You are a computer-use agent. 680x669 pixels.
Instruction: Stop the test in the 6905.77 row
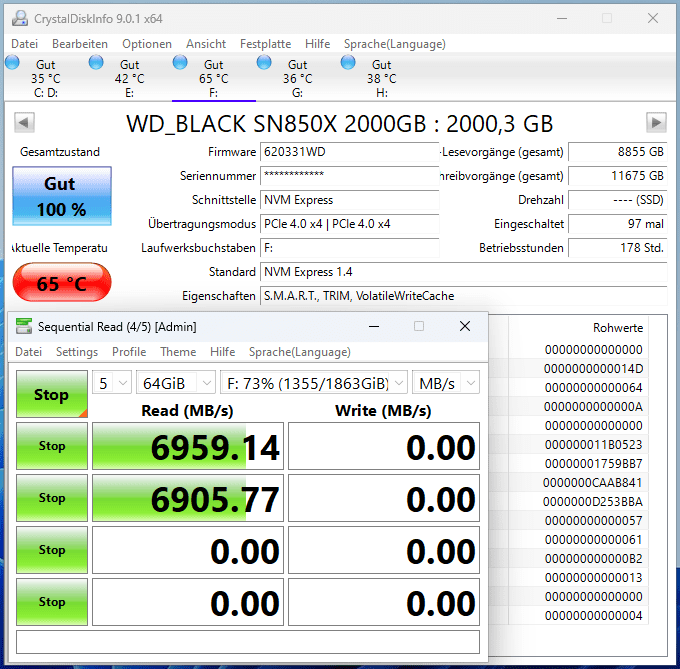pos(52,498)
